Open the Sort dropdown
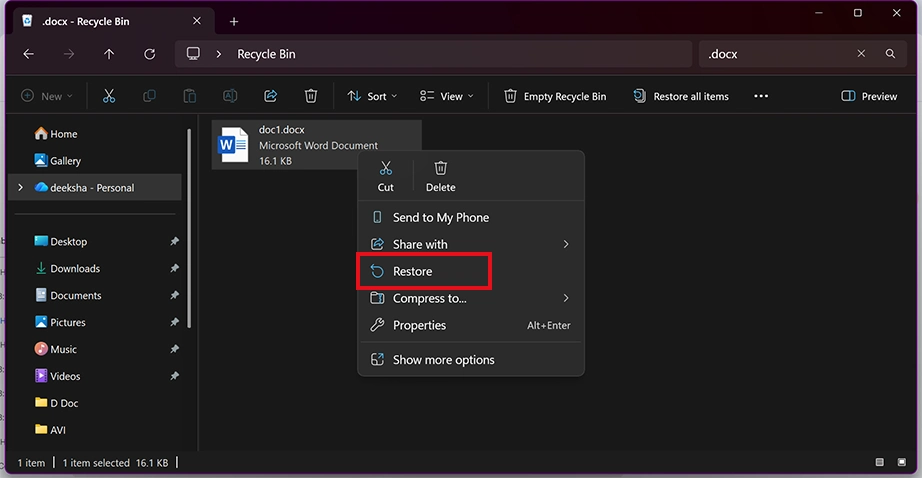The width and height of the screenshot is (922, 478). (372, 96)
